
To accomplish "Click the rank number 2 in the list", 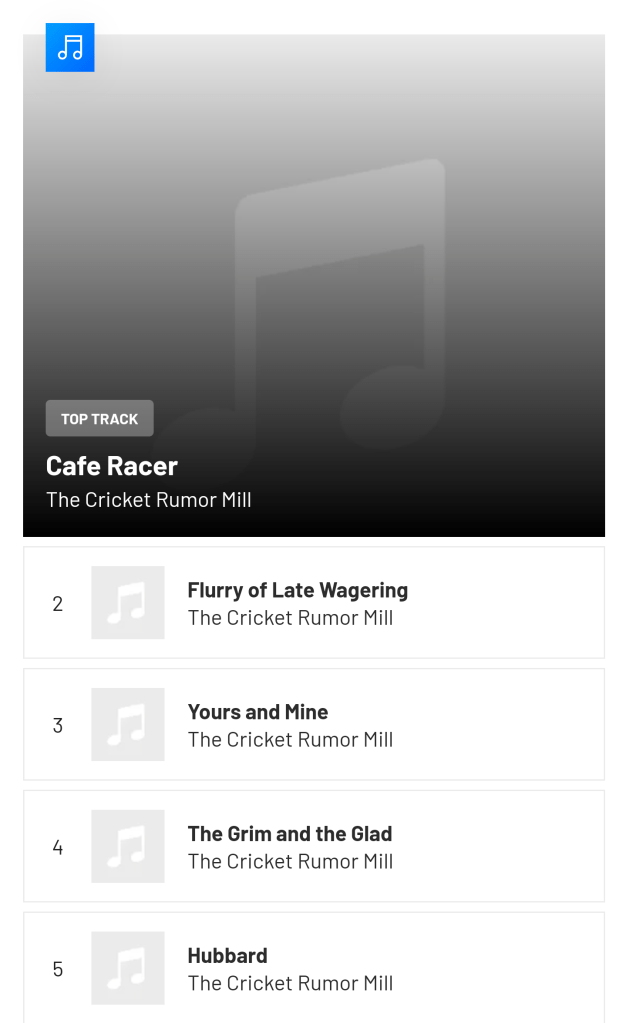I will coord(58,604).
